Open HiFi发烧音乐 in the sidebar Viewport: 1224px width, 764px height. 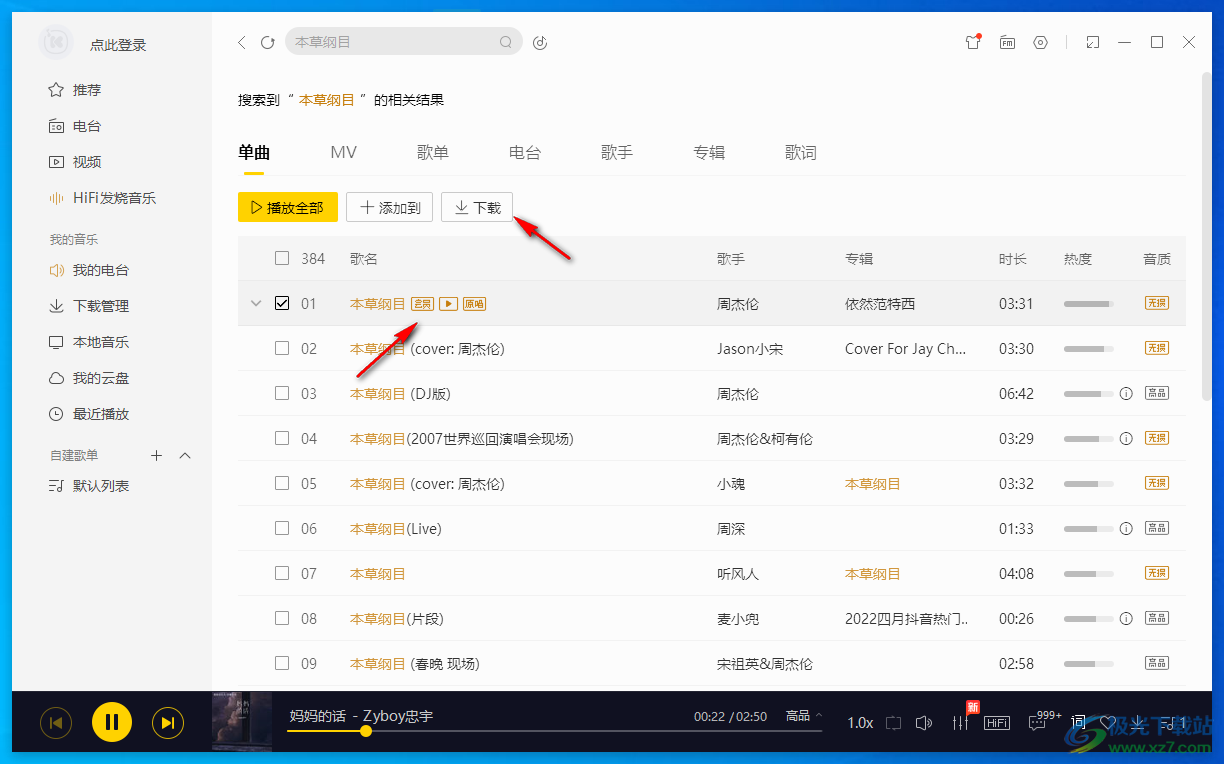[103, 198]
